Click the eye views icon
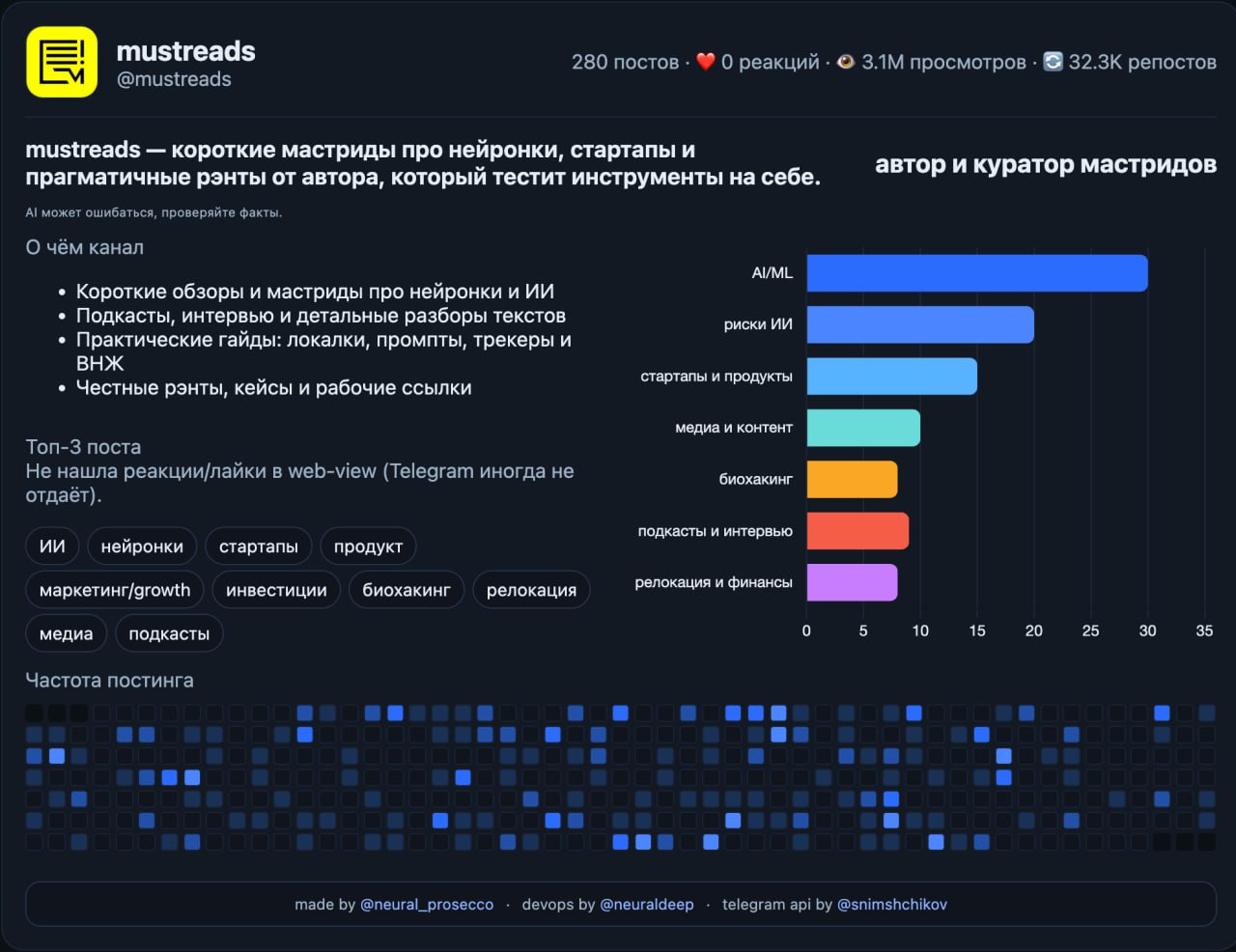This screenshot has width=1236, height=952. coord(846,62)
